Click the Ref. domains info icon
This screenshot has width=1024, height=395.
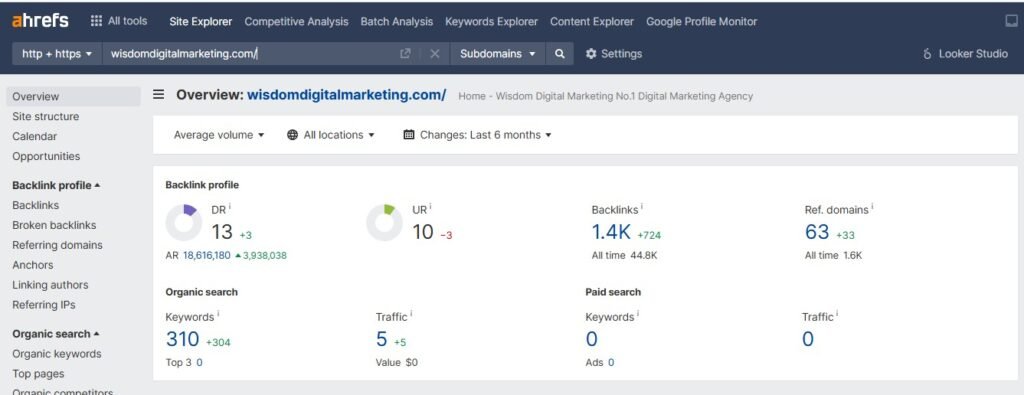click(x=872, y=206)
